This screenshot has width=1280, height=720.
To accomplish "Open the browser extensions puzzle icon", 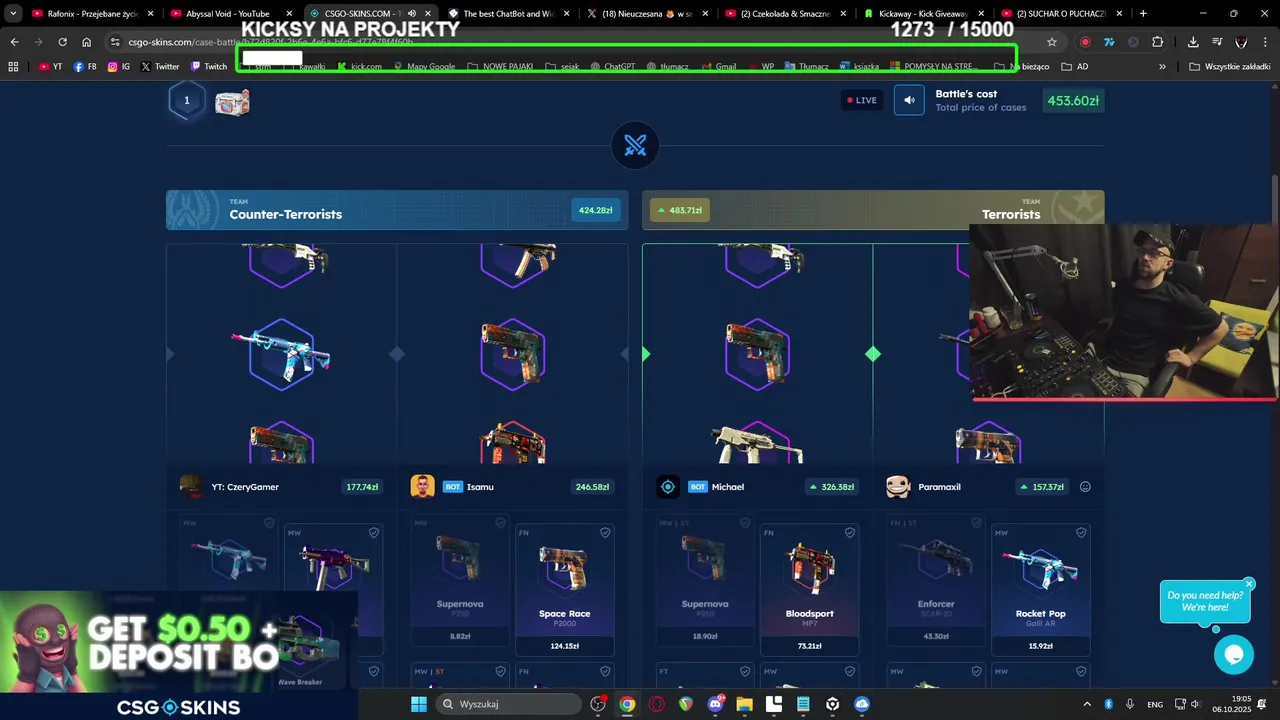I will 1157,42.
